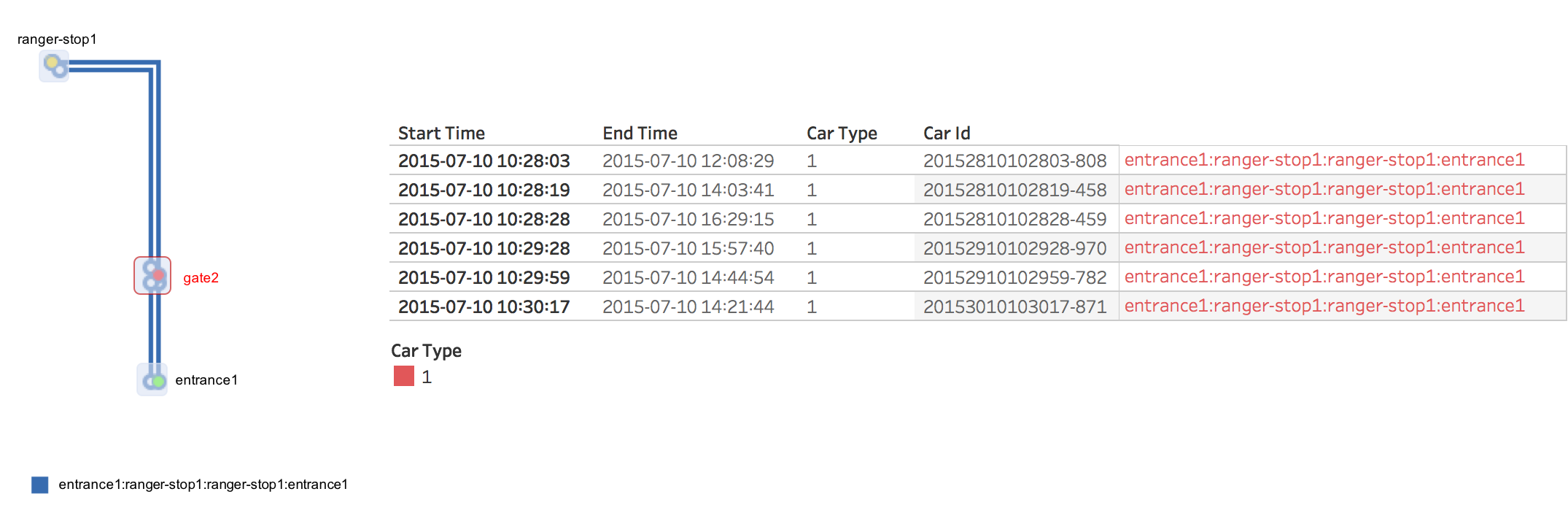The height and width of the screenshot is (505, 1568).
Task: Click Car Id 20152810102828-459
Action: point(1015,219)
